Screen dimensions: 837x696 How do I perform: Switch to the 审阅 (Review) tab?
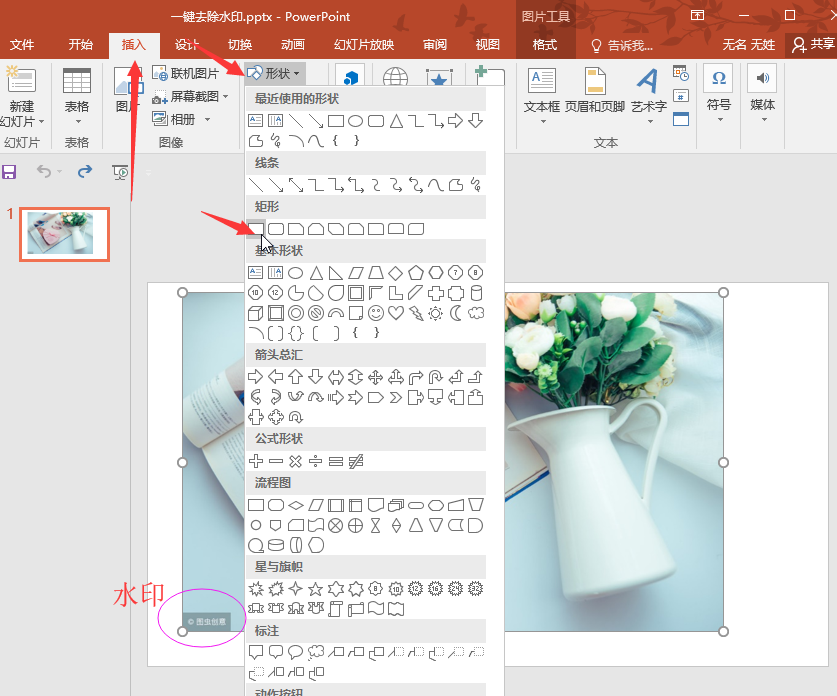[x=435, y=45]
